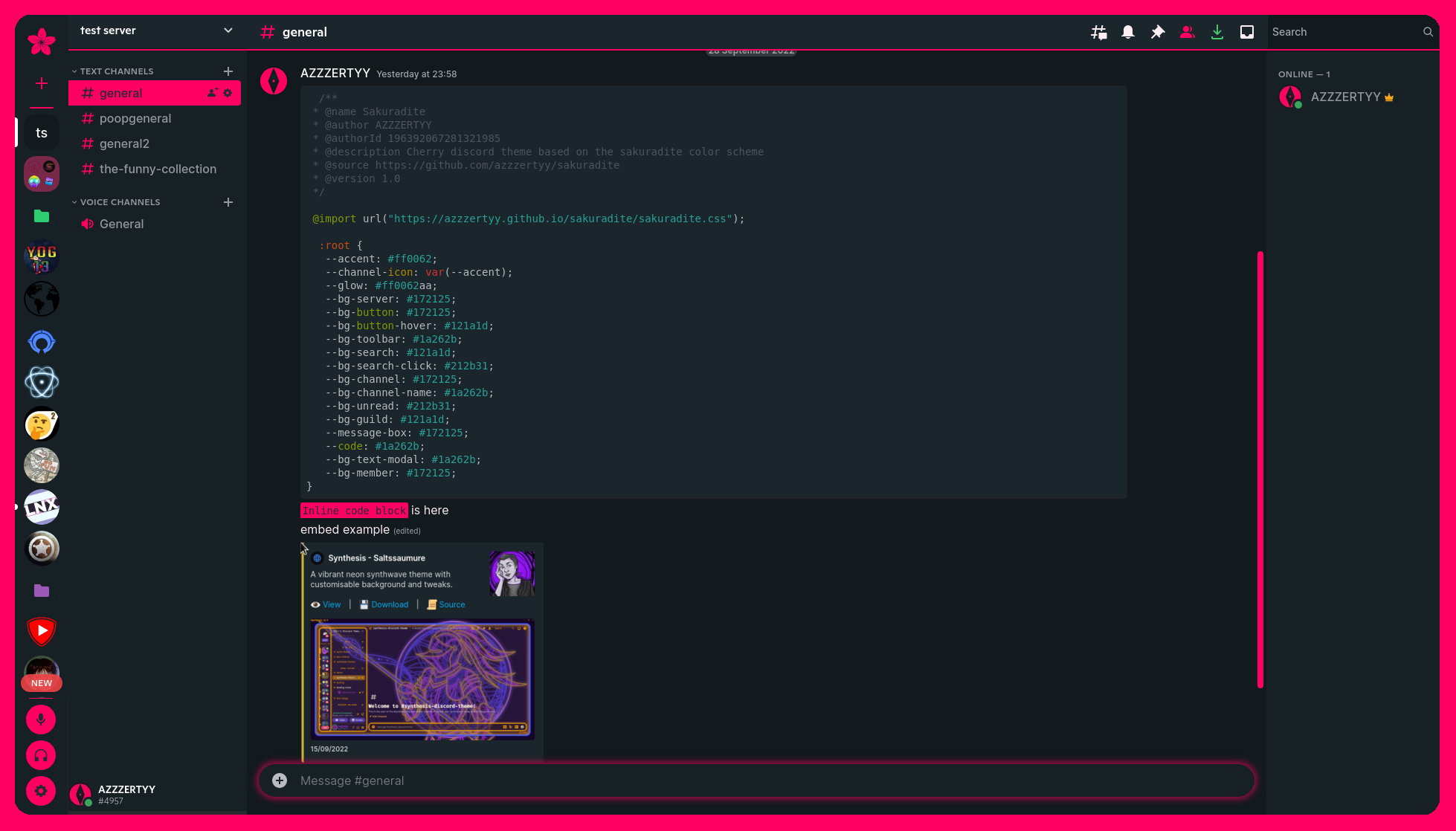Open the inbox icon
This screenshot has height=831, width=1456.
1247,32
